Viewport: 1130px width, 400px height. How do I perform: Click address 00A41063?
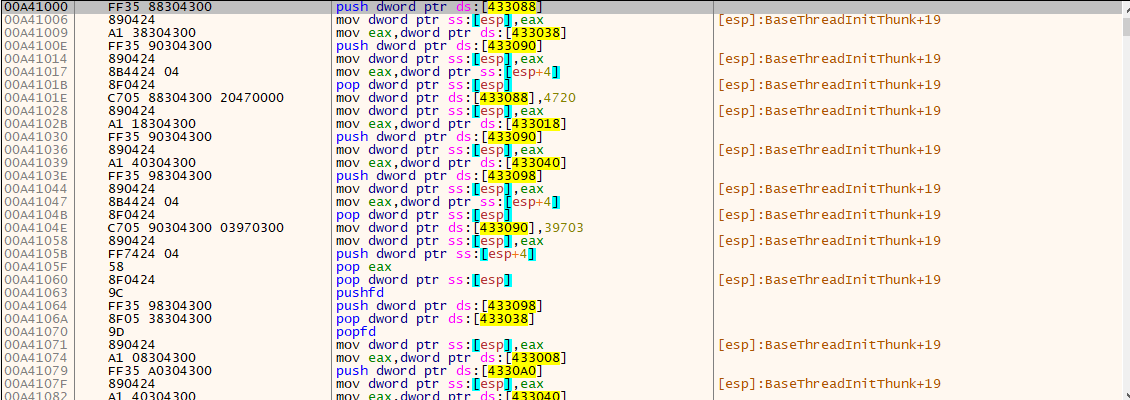[34, 293]
